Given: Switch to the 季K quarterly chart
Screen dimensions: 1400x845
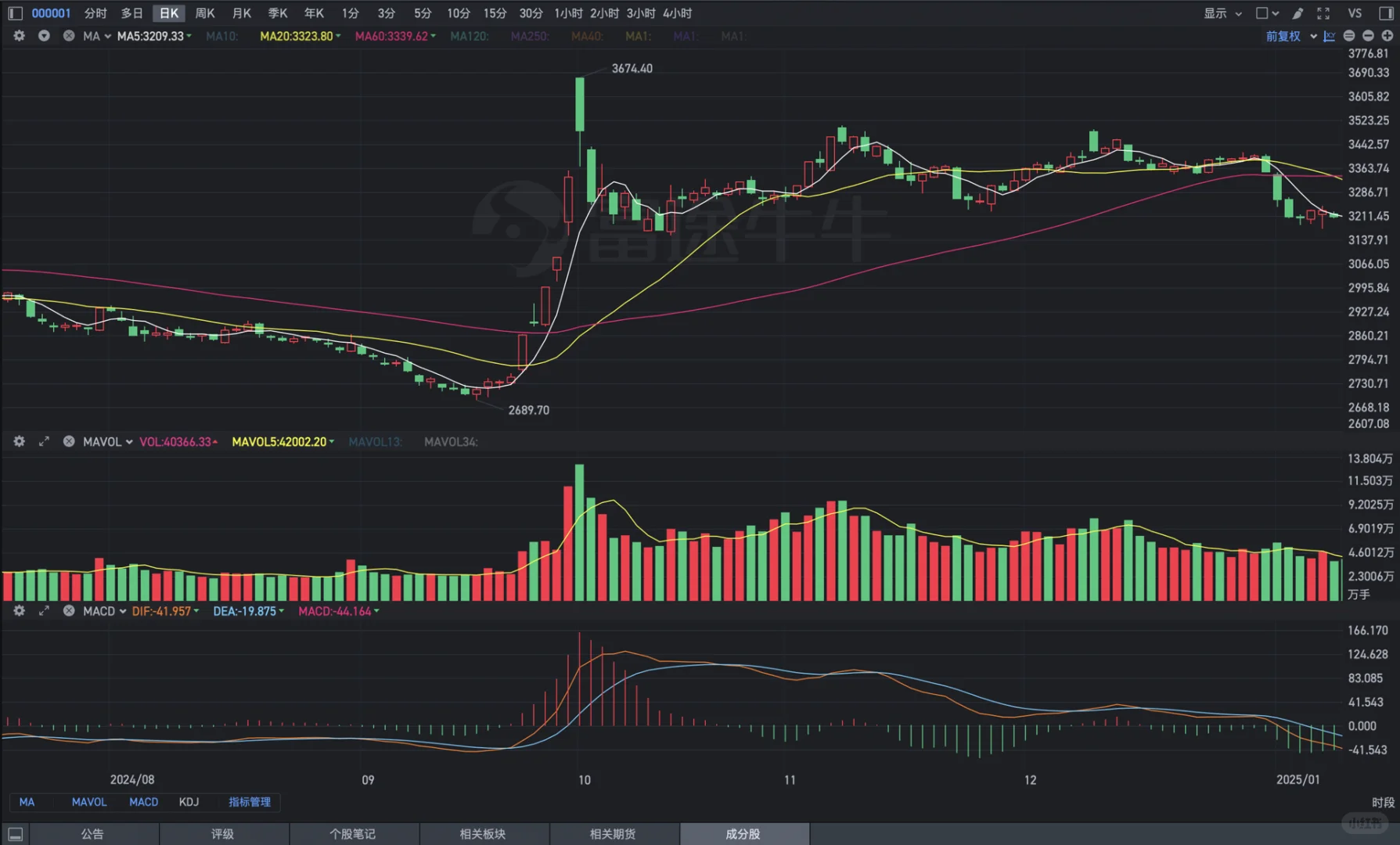Looking at the screenshot, I should (x=278, y=13).
